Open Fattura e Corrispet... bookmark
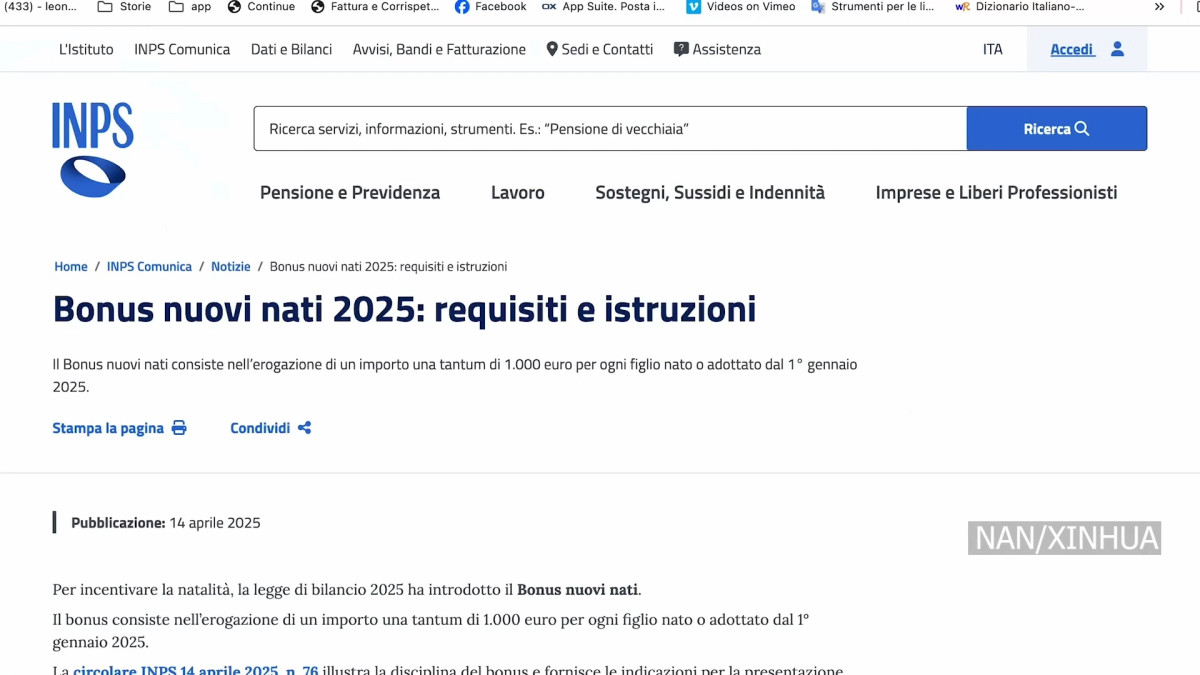Screen dimensions: 1200x675 tap(375, 6)
